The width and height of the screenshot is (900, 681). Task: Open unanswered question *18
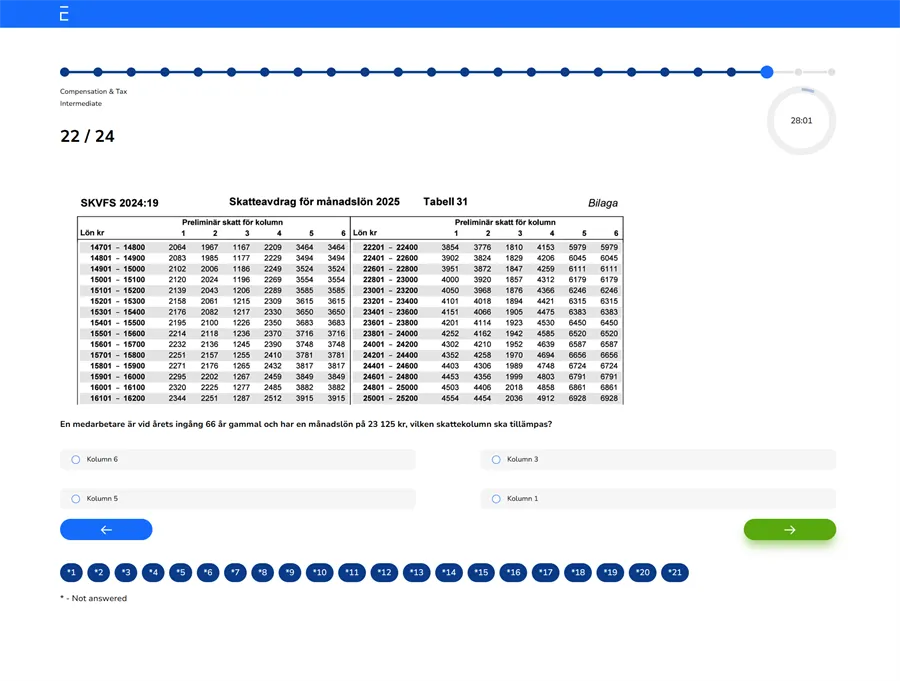coord(578,573)
